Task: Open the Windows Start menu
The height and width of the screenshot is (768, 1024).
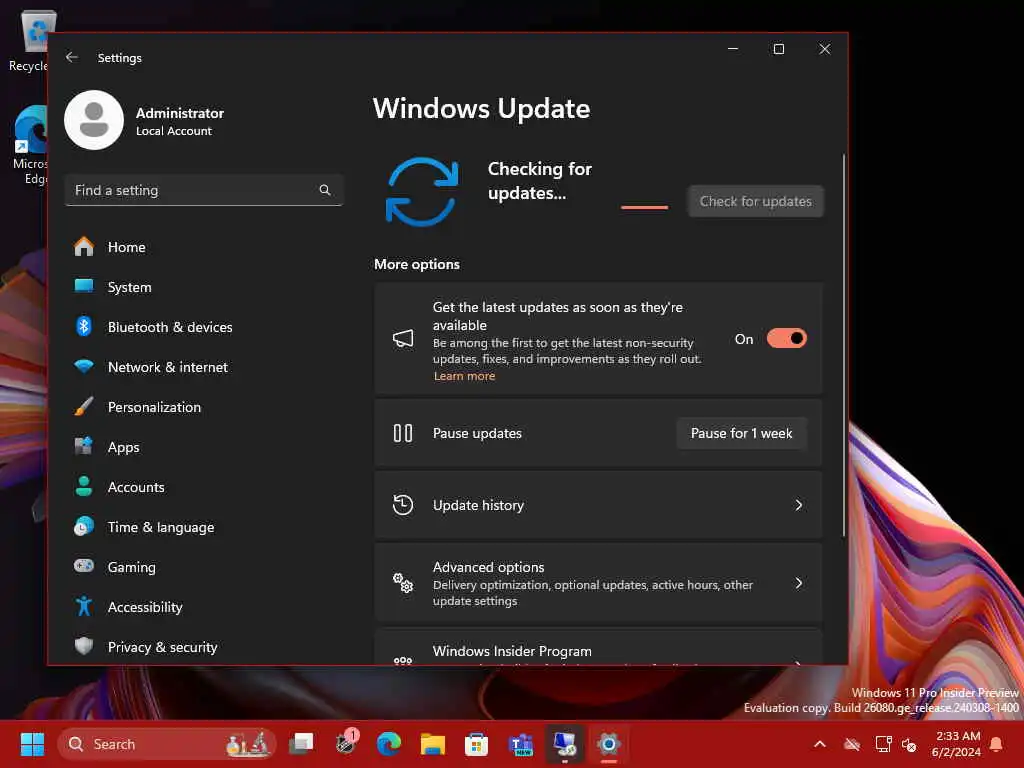Action: pyautogui.click(x=32, y=744)
